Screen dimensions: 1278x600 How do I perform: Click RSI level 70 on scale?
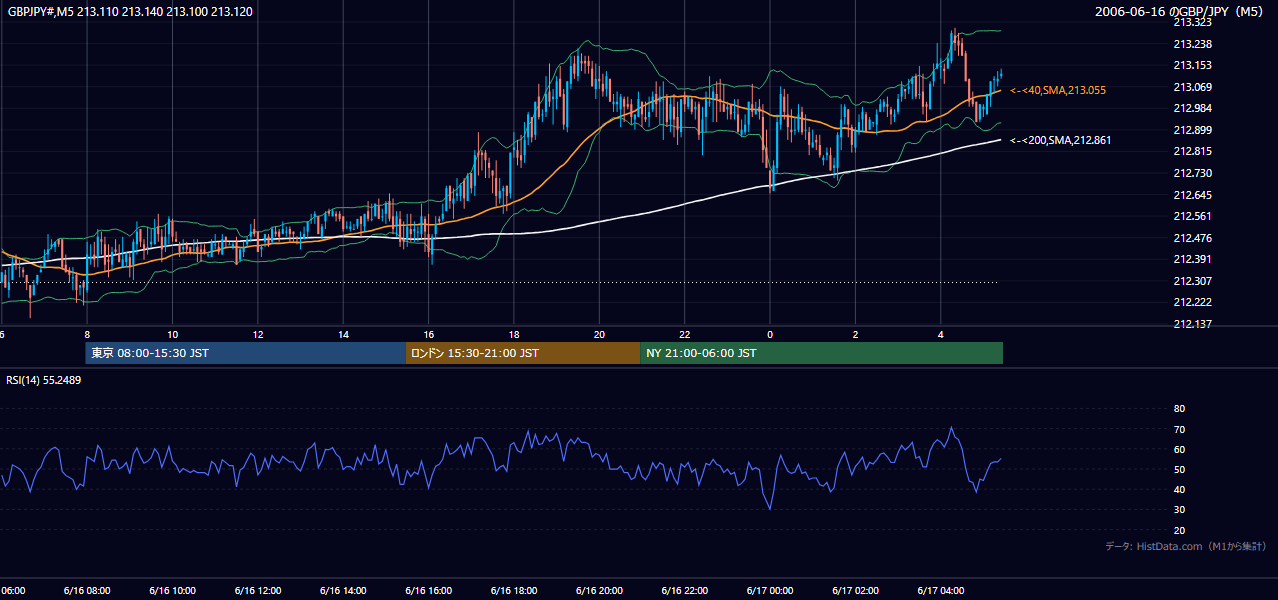[x=1179, y=429]
